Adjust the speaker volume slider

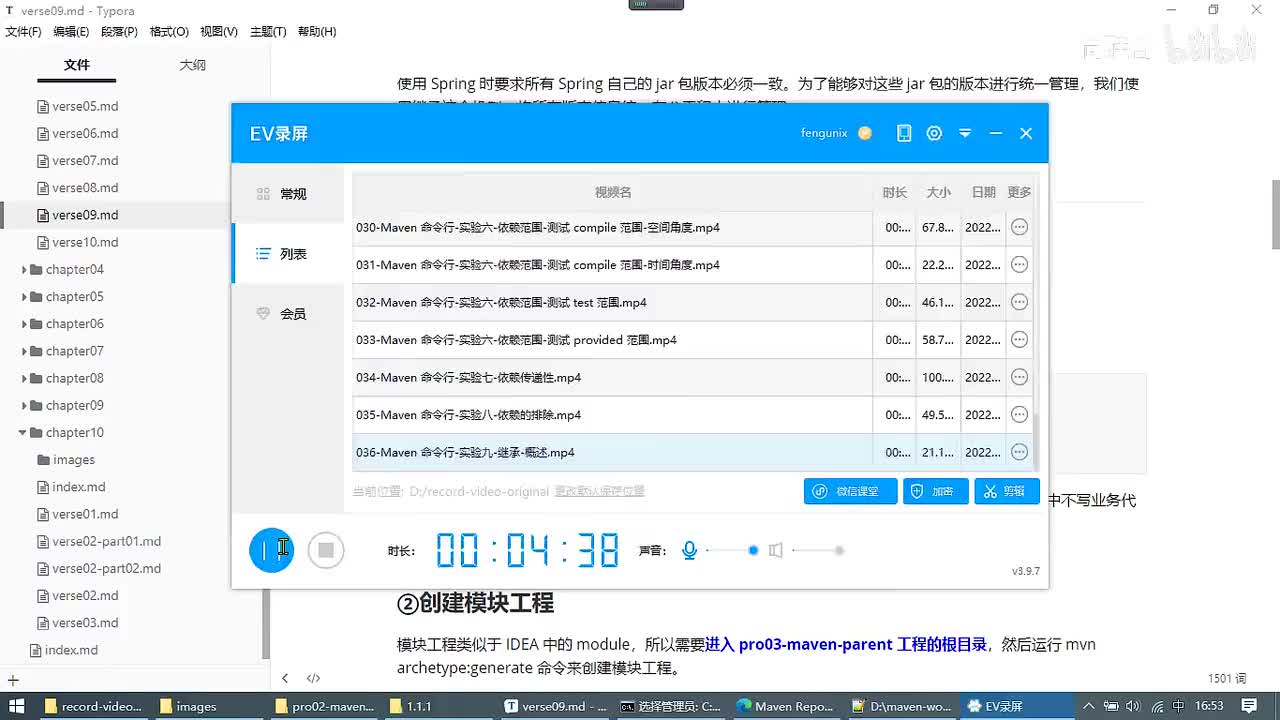(x=817, y=550)
